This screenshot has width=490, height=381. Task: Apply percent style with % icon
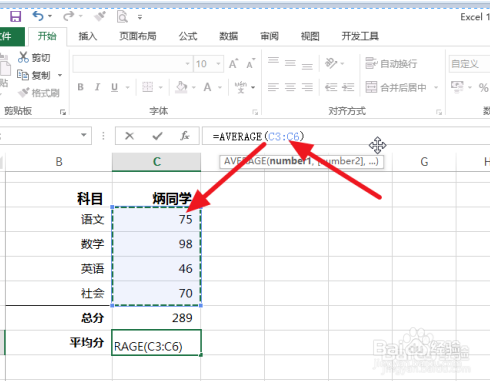click(x=483, y=87)
